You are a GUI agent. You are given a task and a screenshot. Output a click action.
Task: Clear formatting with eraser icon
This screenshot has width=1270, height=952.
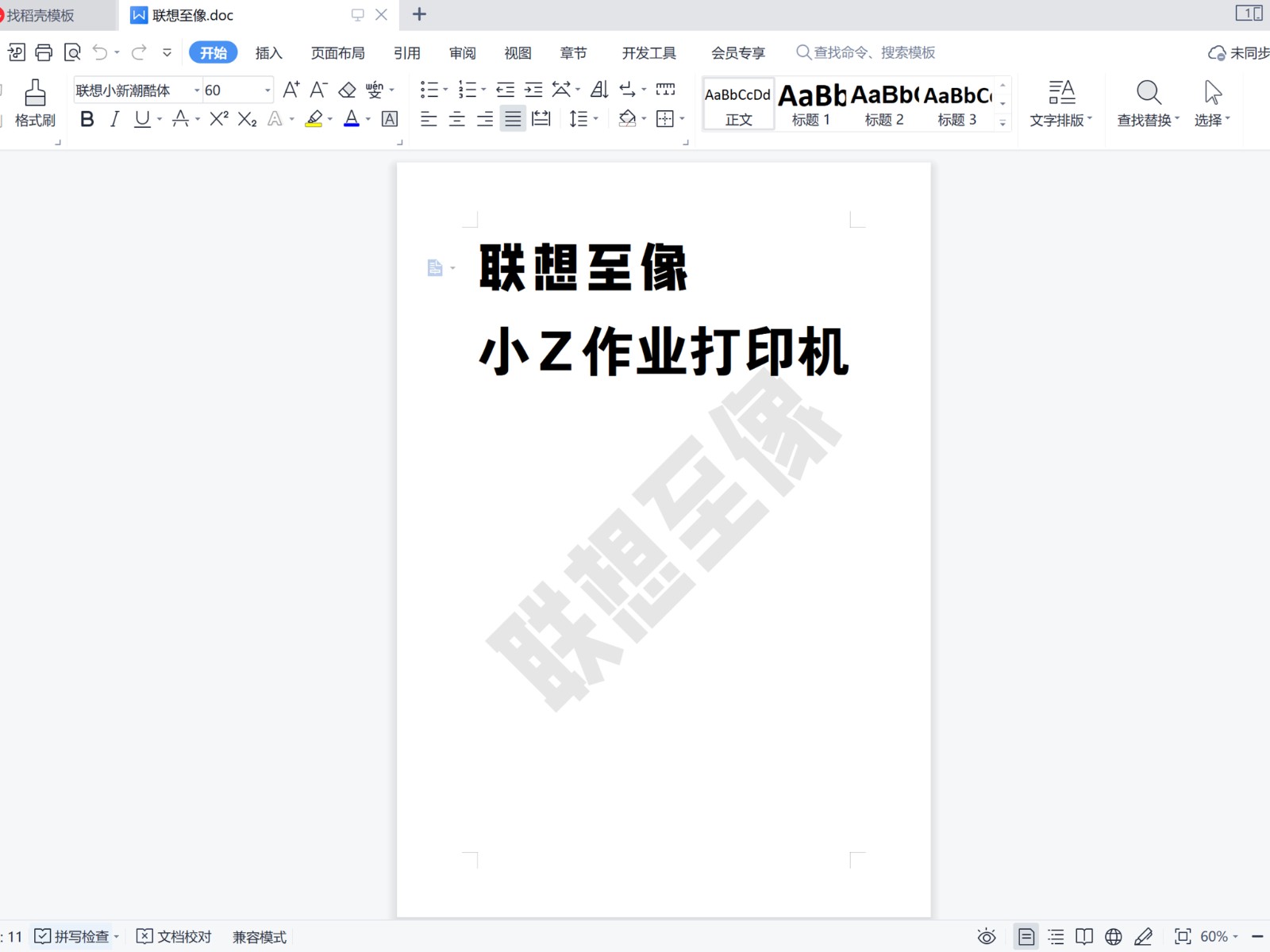point(347,90)
